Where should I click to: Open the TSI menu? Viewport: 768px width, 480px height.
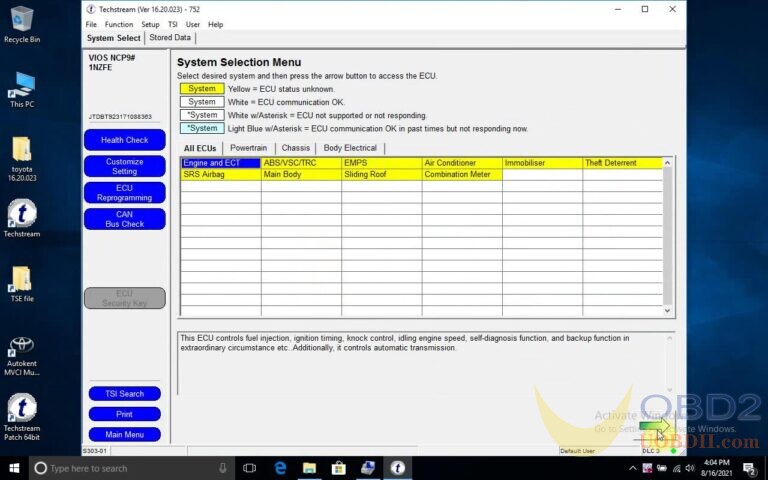coord(172,24)
